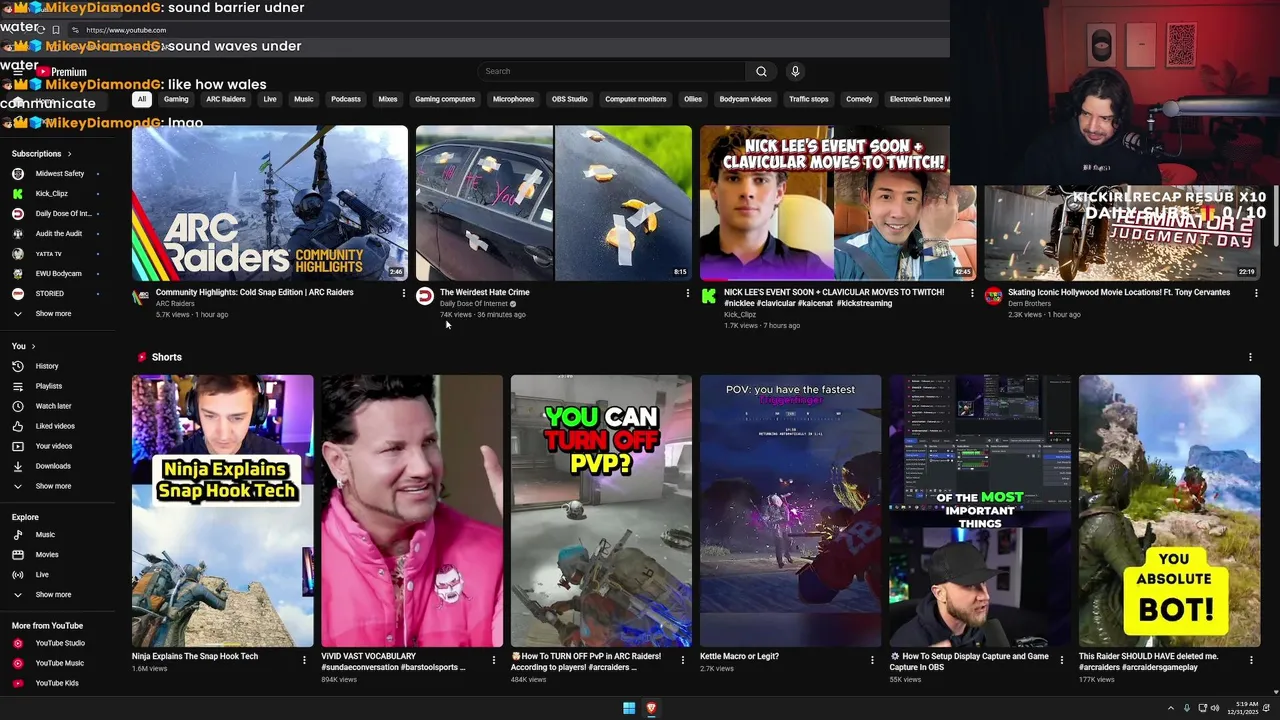1280x720 pixels.
Task: Click the browser address bar URL
Action: click(126, 30)
